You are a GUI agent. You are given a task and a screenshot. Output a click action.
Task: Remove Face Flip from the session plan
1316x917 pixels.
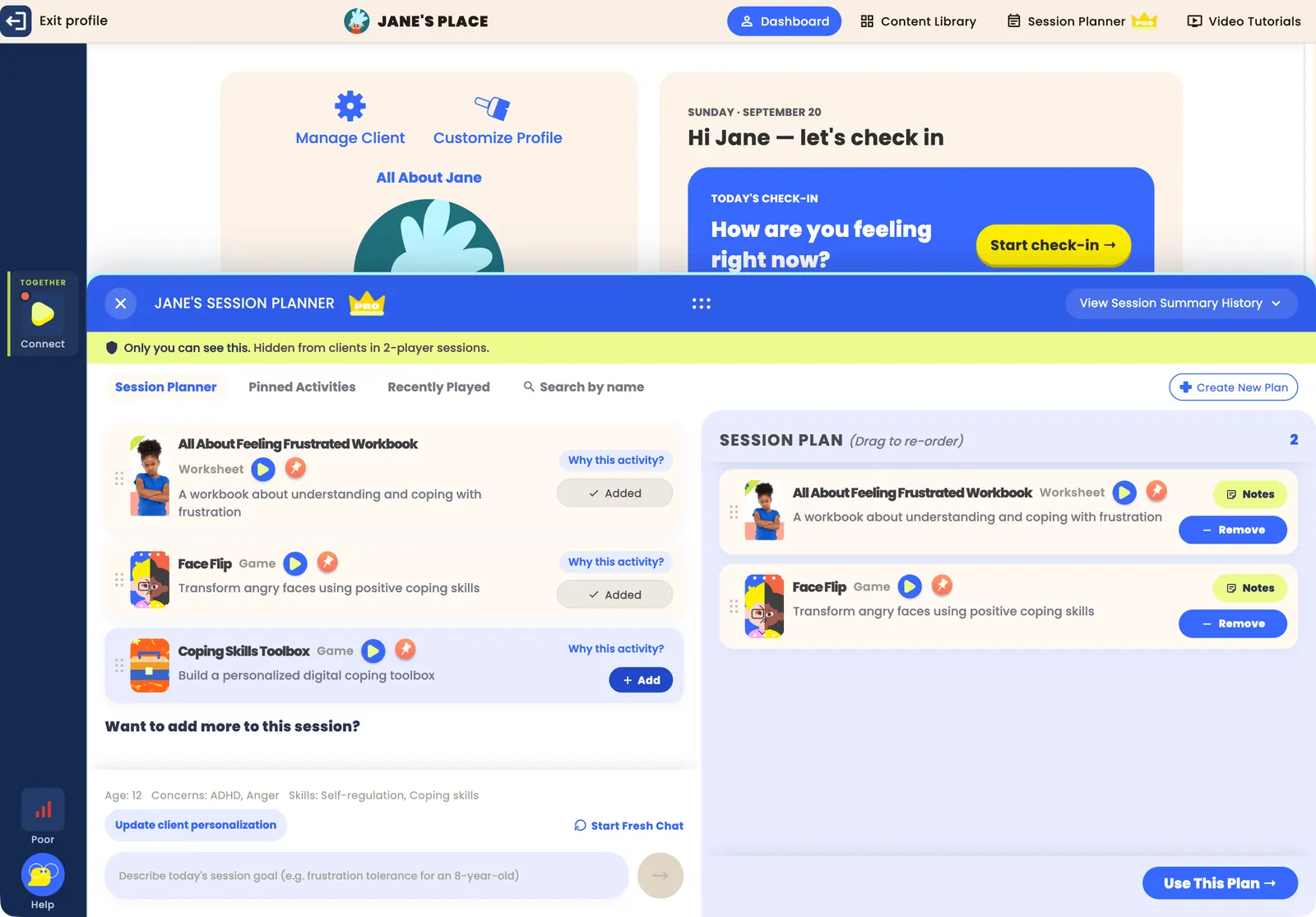click(1233, 623)
